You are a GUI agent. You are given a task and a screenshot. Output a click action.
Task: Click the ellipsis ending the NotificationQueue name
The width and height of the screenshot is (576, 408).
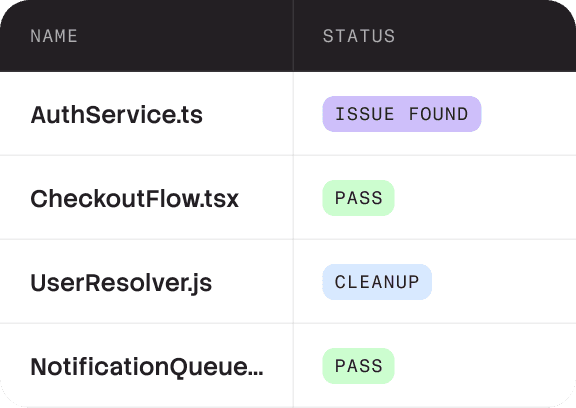click(x=258, y=374)
